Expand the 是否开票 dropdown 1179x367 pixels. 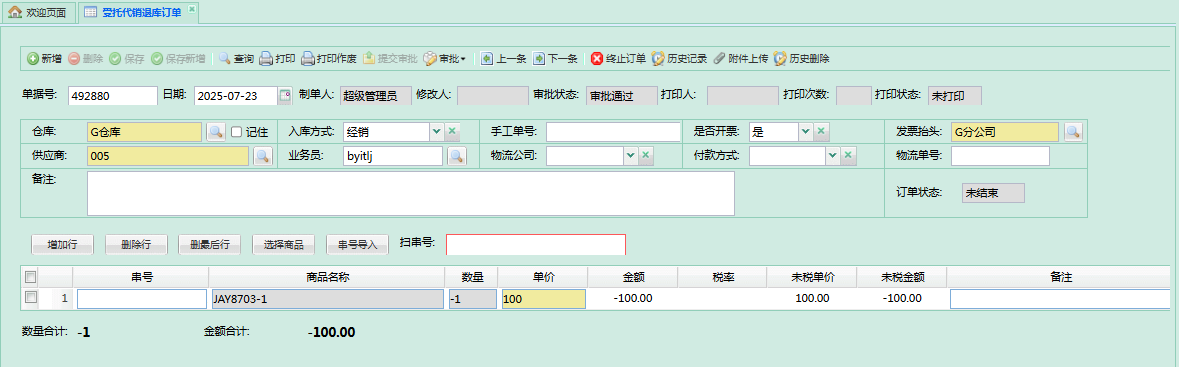coord(805,132)
